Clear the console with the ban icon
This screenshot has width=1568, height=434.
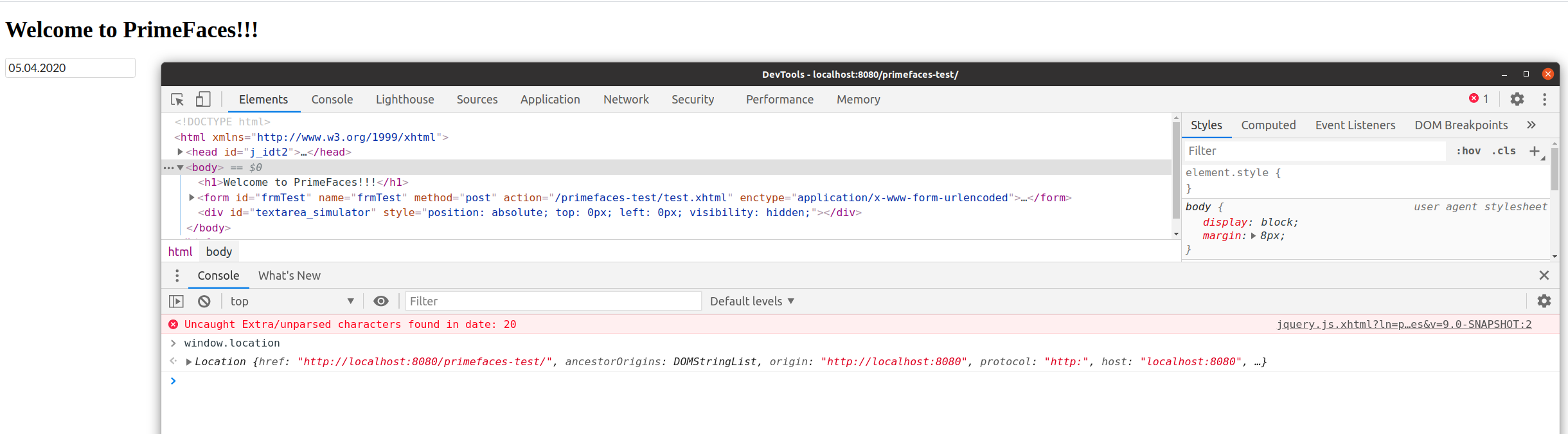[204, 301]
